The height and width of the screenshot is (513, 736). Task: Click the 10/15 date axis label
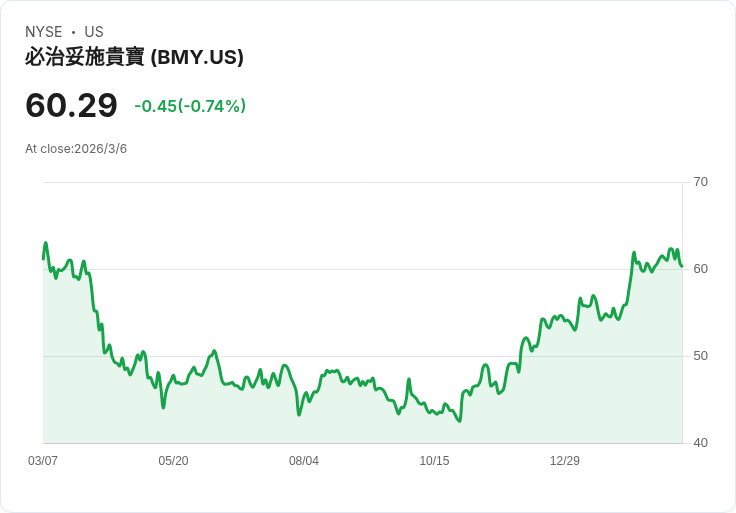(434, 460)
